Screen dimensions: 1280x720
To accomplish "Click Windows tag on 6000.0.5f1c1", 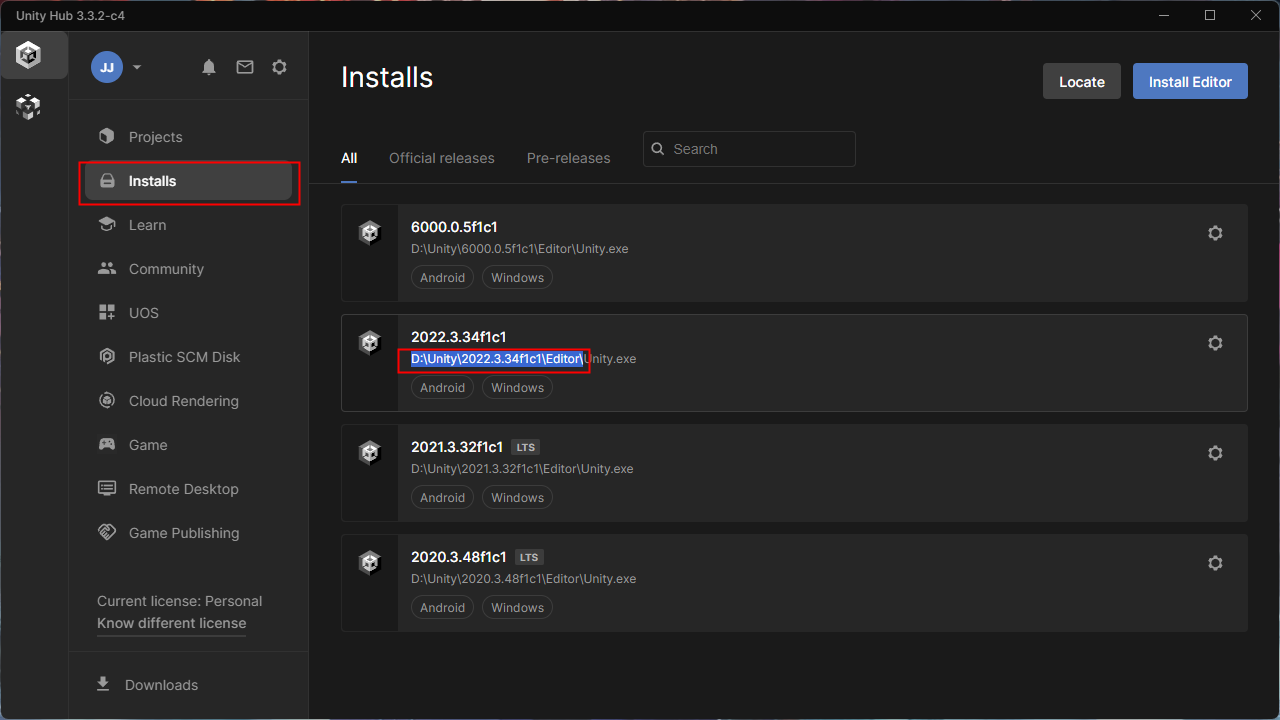I will click(518, 277).
